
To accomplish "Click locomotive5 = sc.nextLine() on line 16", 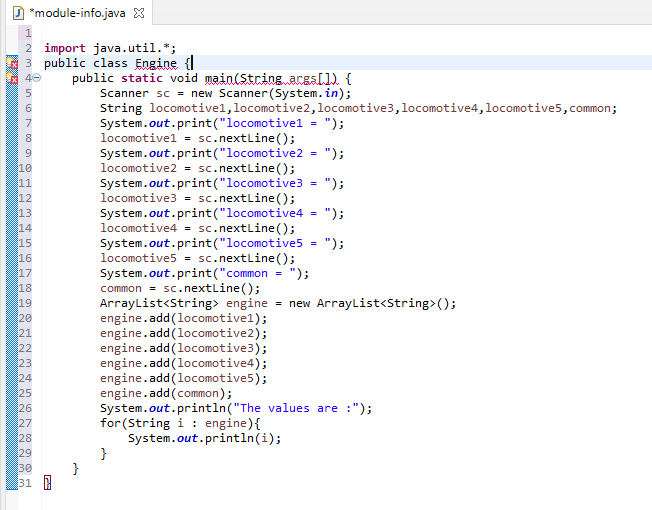I will (x=198, y=258).
